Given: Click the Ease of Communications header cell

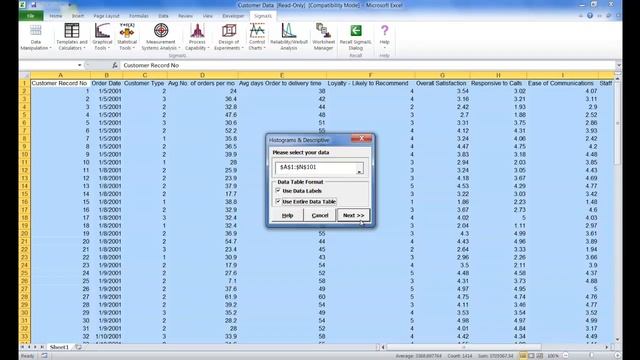Looking at the screenshot, I should [562, 83].
